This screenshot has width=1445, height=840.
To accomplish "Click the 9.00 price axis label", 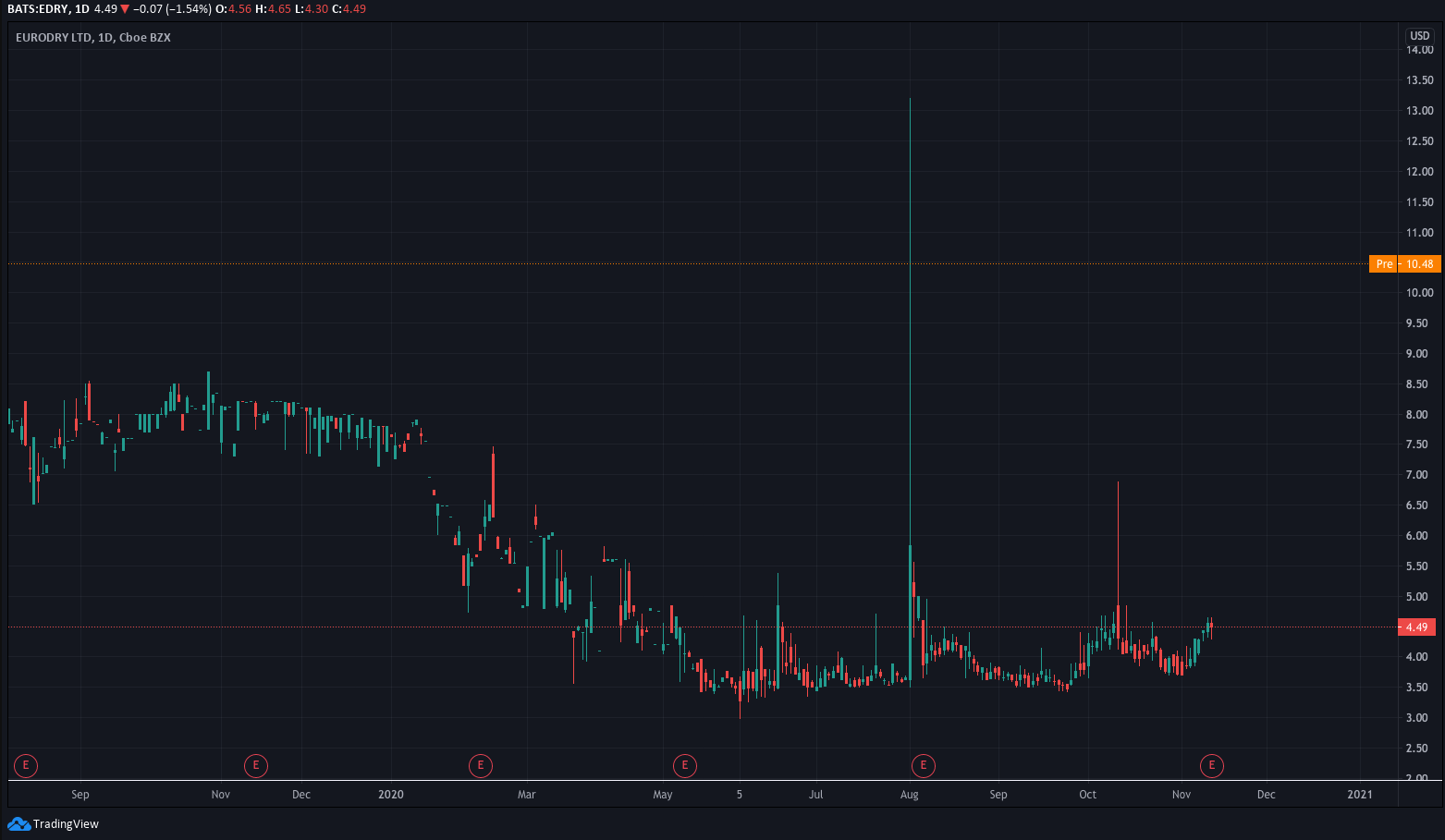I will (x=1417, y=354).
